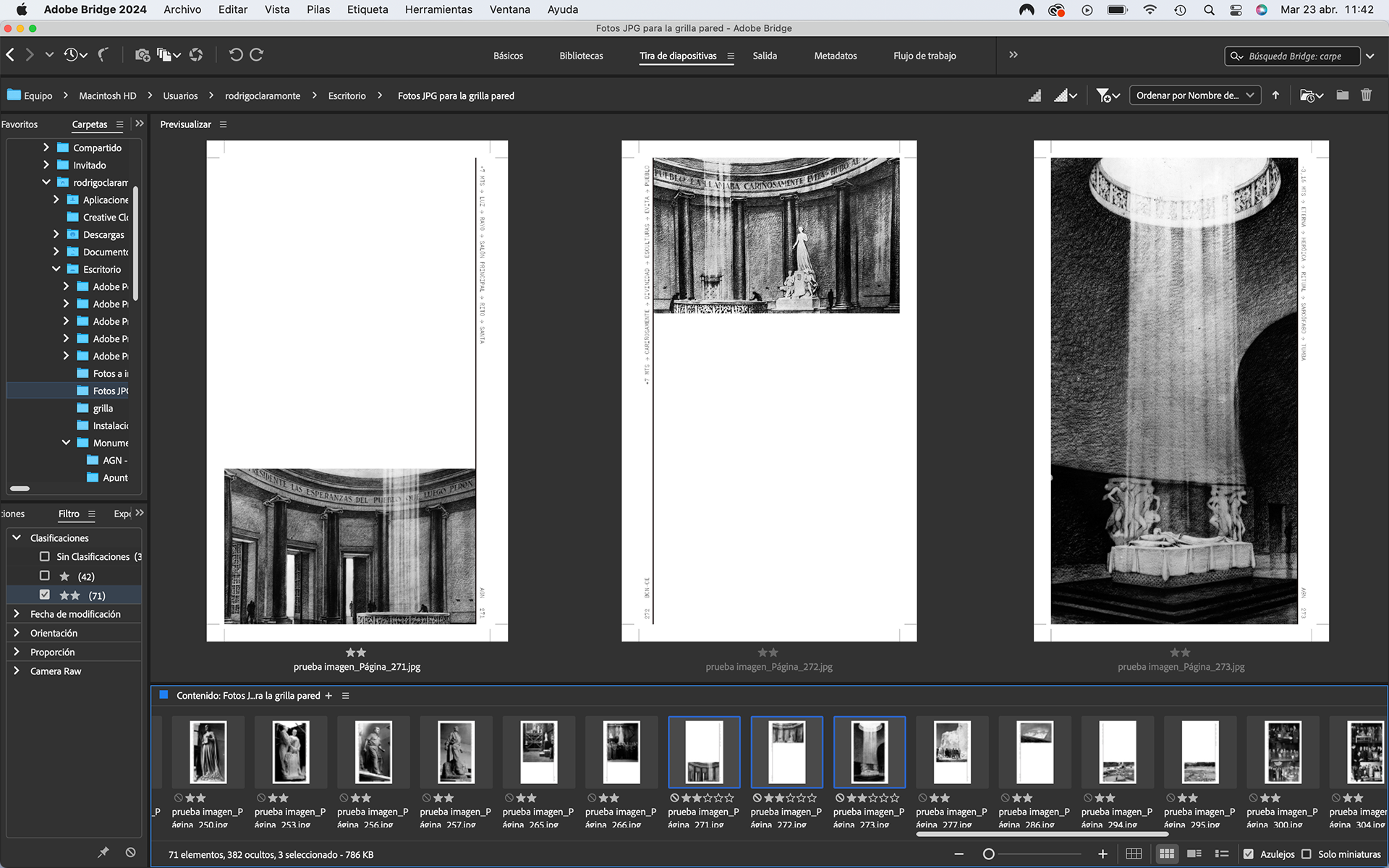Image resolution: width=1389 pixels, height=868 pixels.
Task: Click the rotate 90° clockwise icon
Action: pos(257,55)
